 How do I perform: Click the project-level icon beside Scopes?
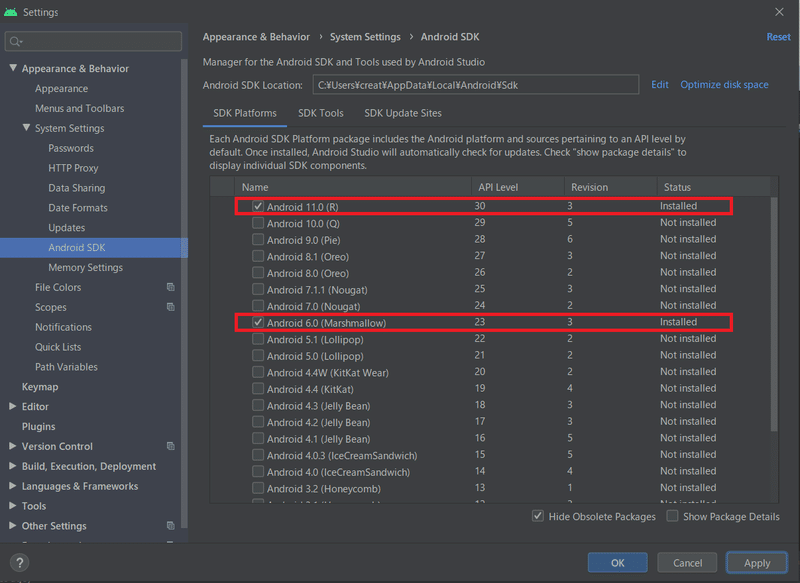tap(170, 307)
